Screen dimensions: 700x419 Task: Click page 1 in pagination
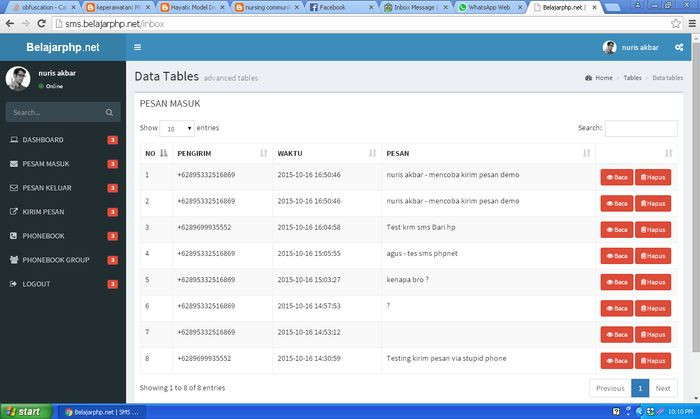(640, 388)
